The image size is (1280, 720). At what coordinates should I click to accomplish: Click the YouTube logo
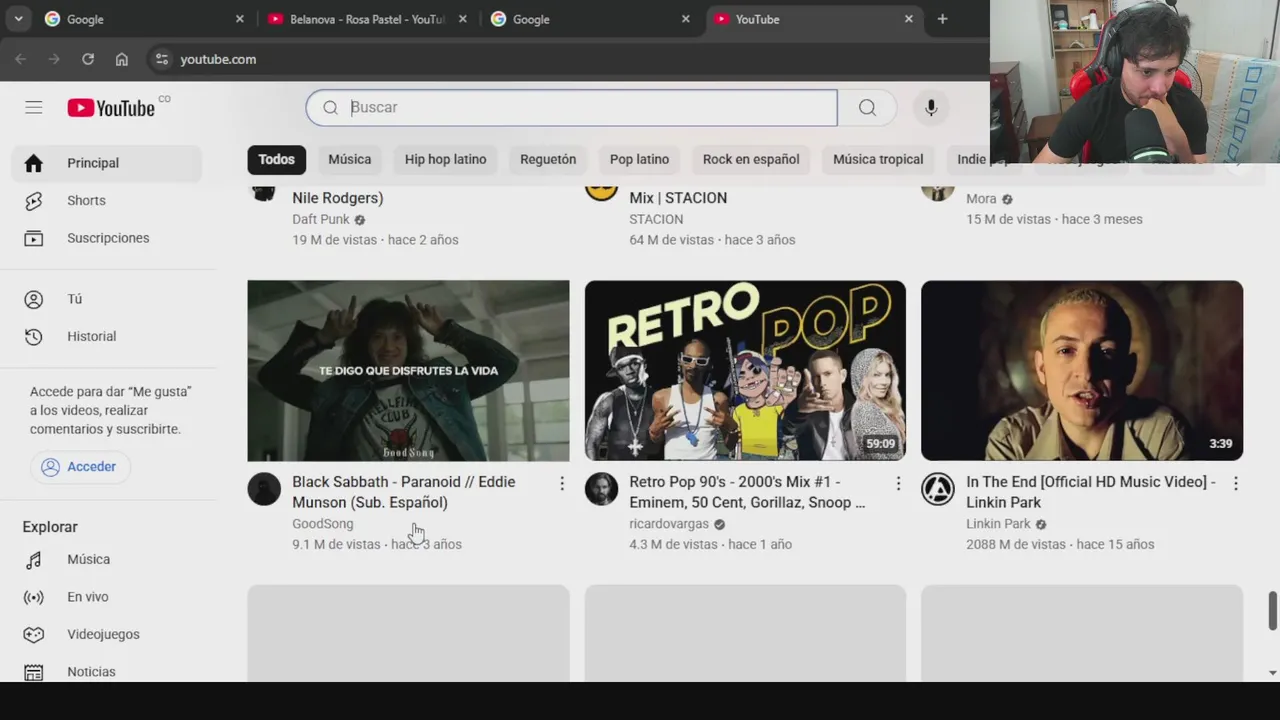111,108
